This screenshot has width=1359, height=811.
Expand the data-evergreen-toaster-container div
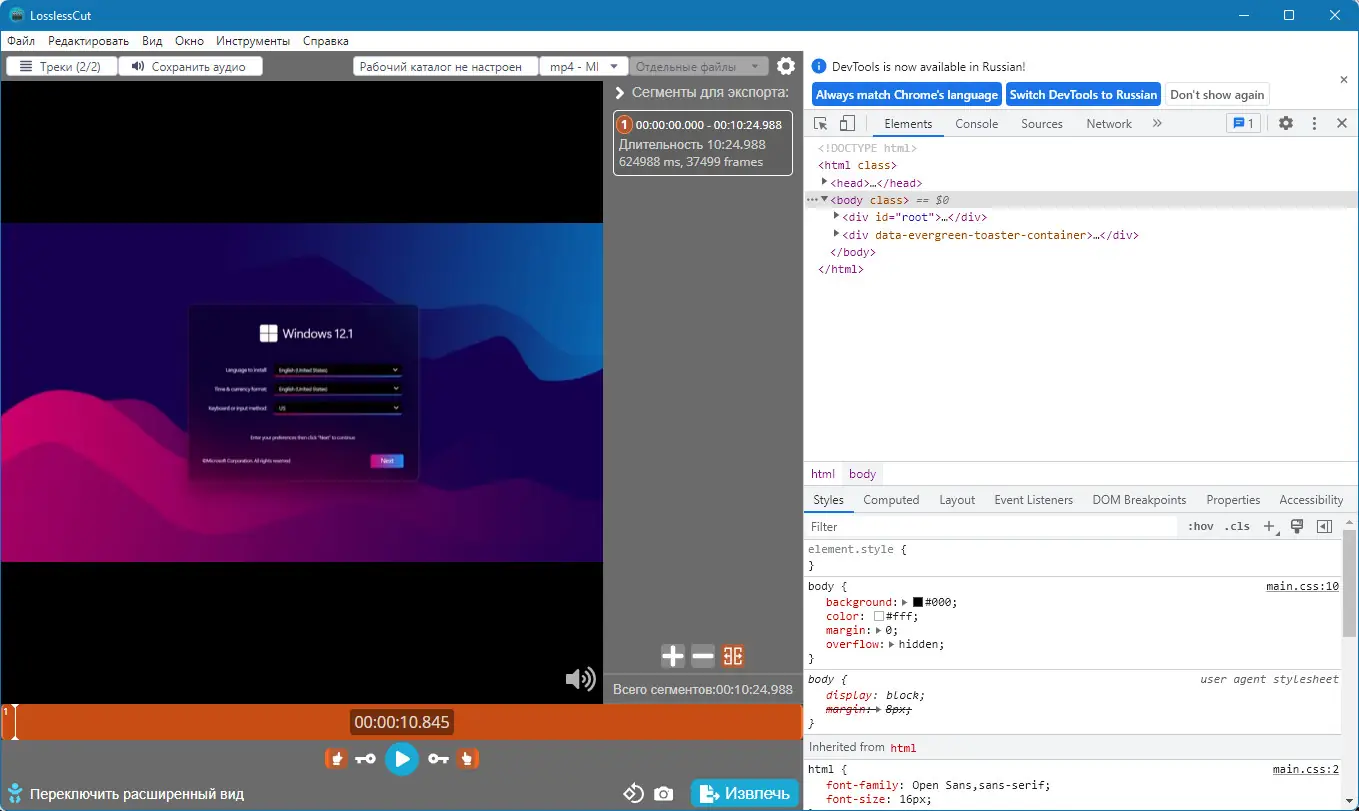837,235
